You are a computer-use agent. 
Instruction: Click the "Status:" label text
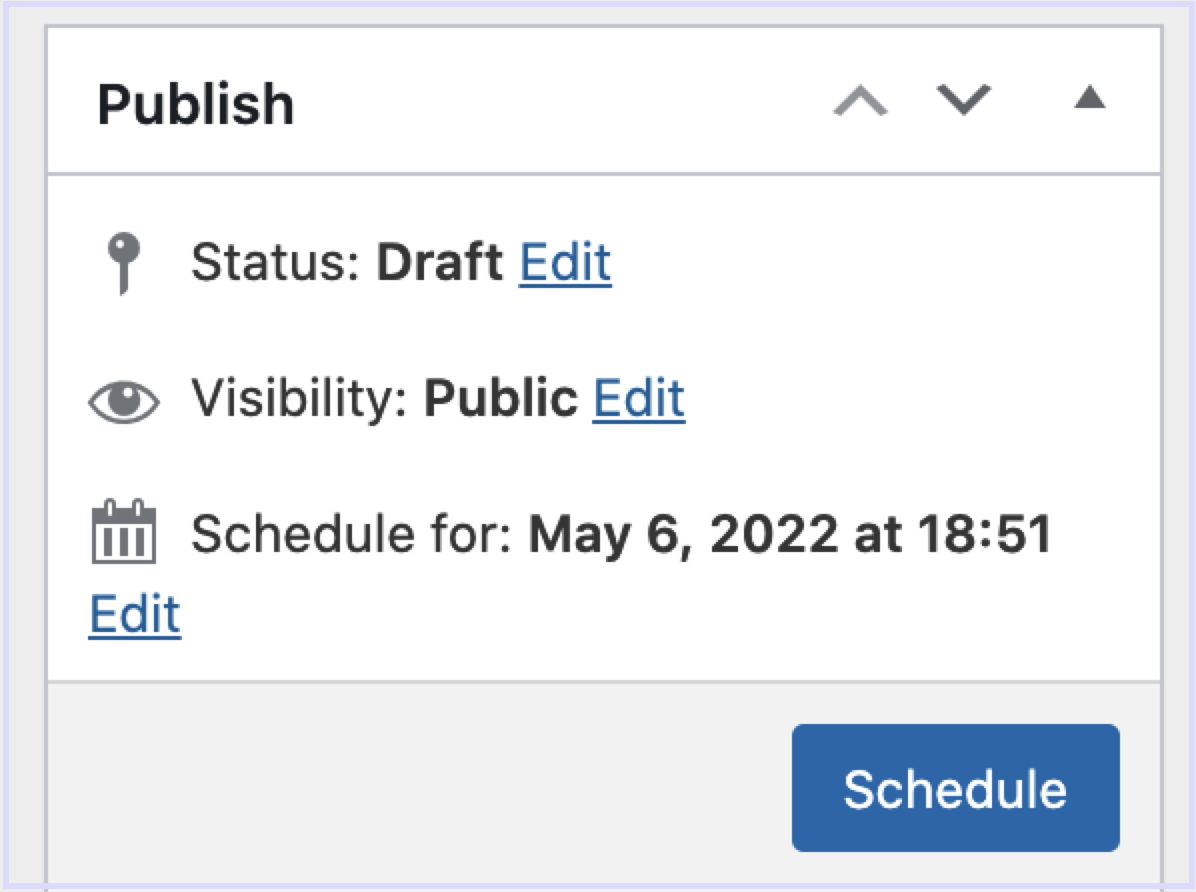tap(275, 262)
